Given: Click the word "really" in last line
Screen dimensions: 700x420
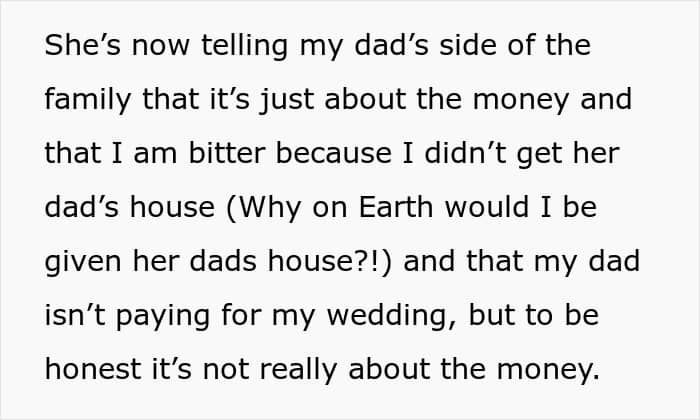Looking at the screenshot, I should point(298,371).
